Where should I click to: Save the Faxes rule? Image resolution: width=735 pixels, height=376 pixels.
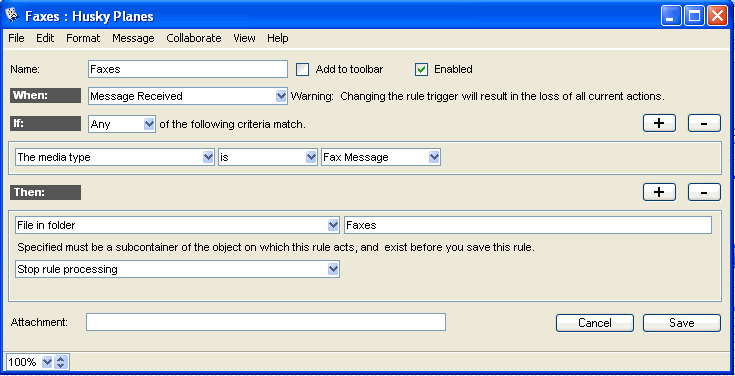(x=682, y=323)
